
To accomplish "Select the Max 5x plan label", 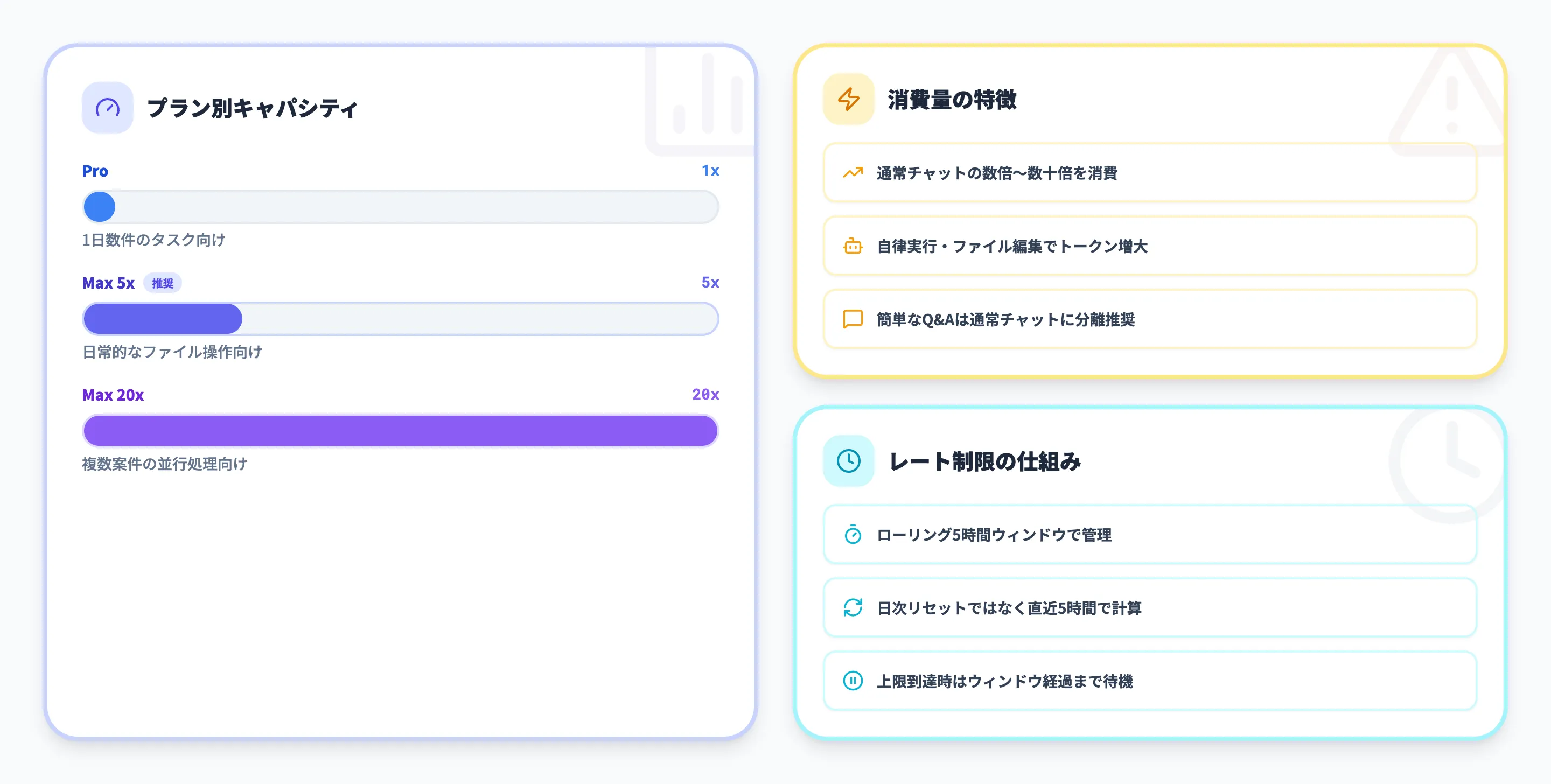I will 108,282.
